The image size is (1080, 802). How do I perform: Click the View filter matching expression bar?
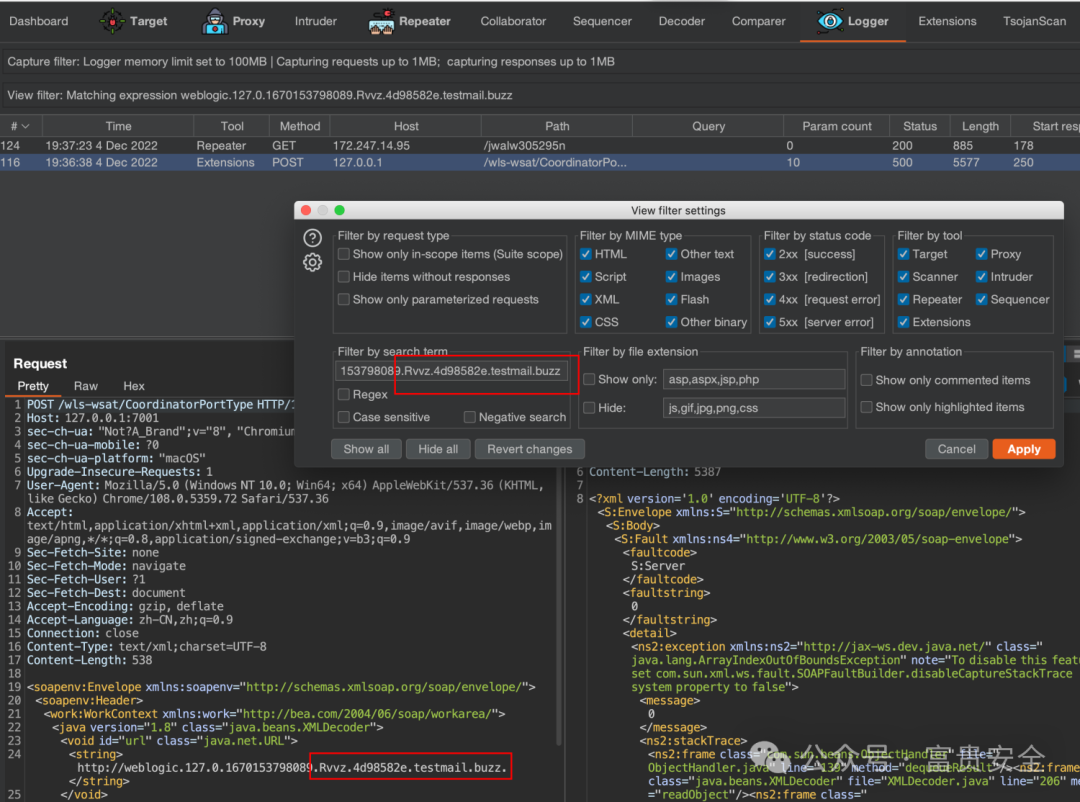[x=540, y=96]
